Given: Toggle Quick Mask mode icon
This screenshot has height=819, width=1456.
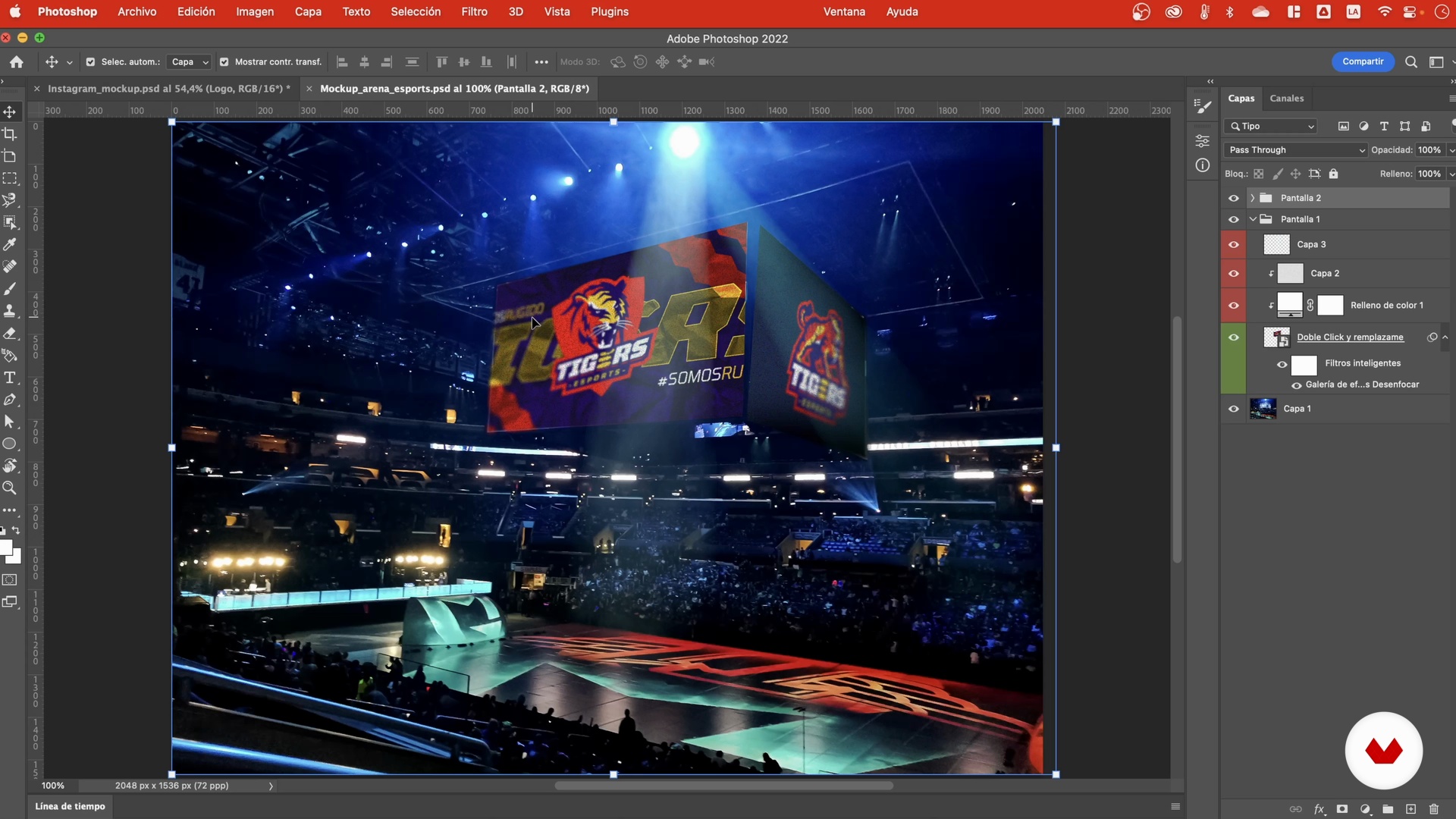Looking at the screenshot, I should coord(10,580).
